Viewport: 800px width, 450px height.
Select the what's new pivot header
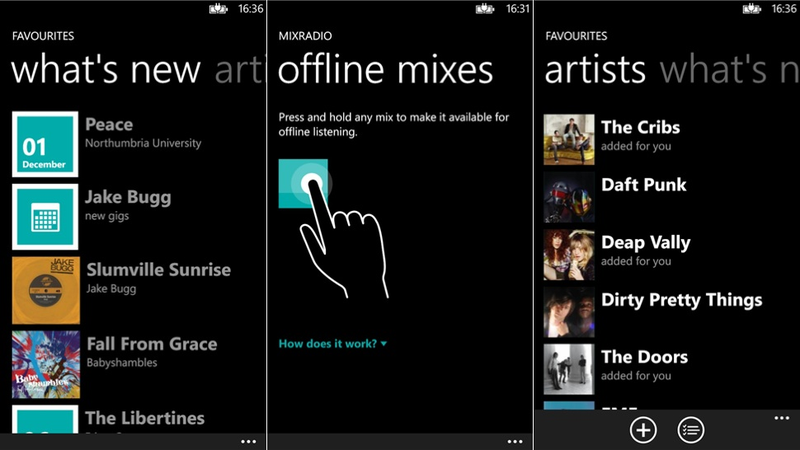tap(106, 69)
